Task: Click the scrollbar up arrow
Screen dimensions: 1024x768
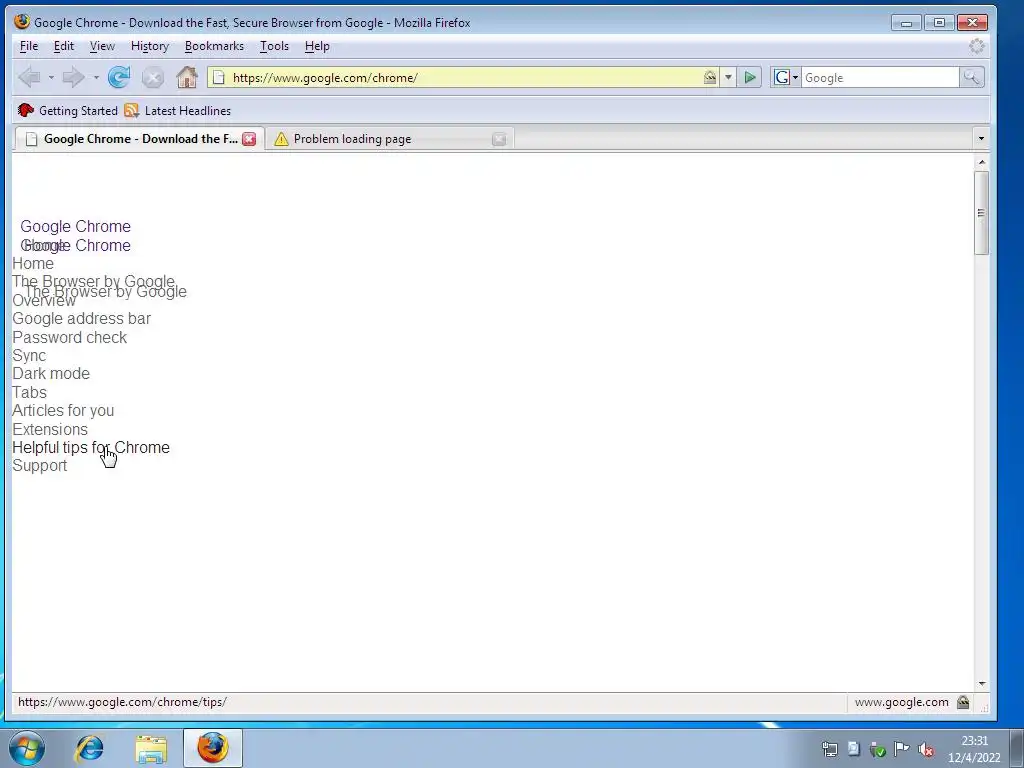Action: pos(982,162)
